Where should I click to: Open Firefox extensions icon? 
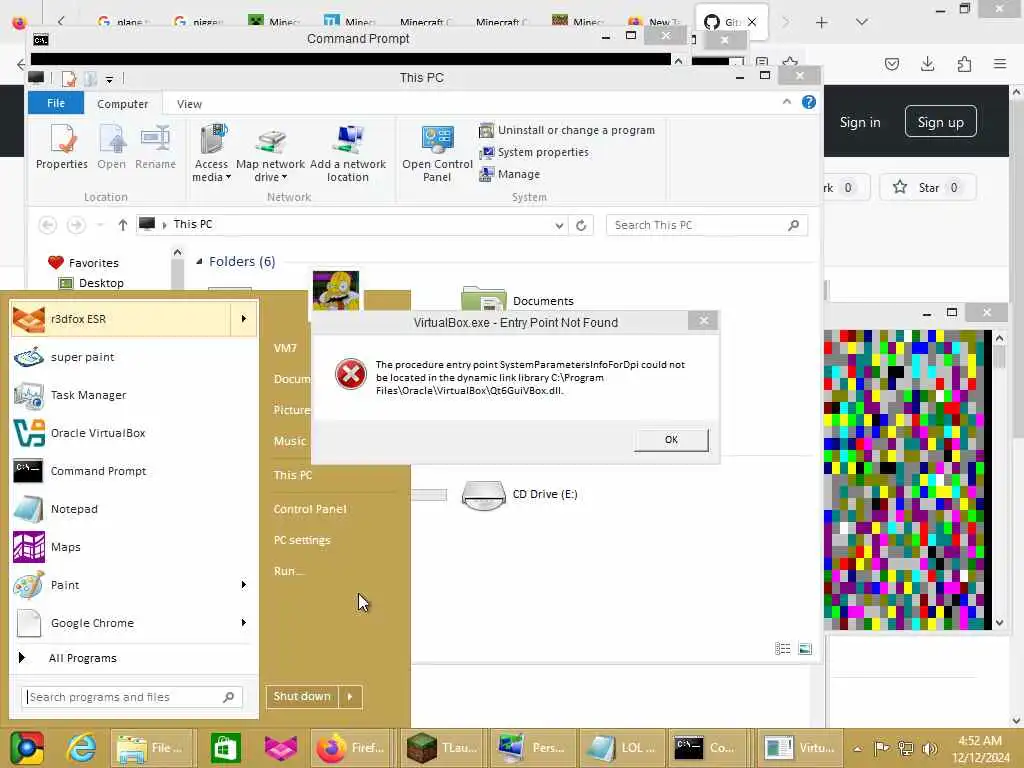pyautogui.click(x=964, y=63)
